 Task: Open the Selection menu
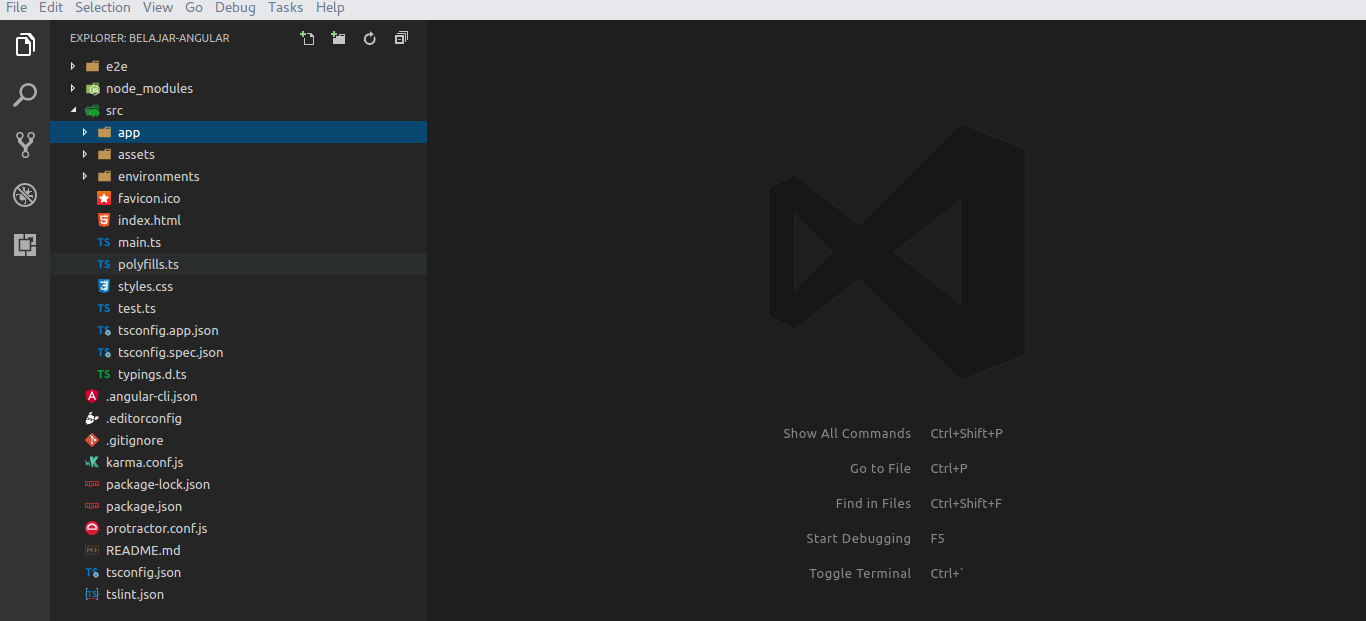point(103,8)
